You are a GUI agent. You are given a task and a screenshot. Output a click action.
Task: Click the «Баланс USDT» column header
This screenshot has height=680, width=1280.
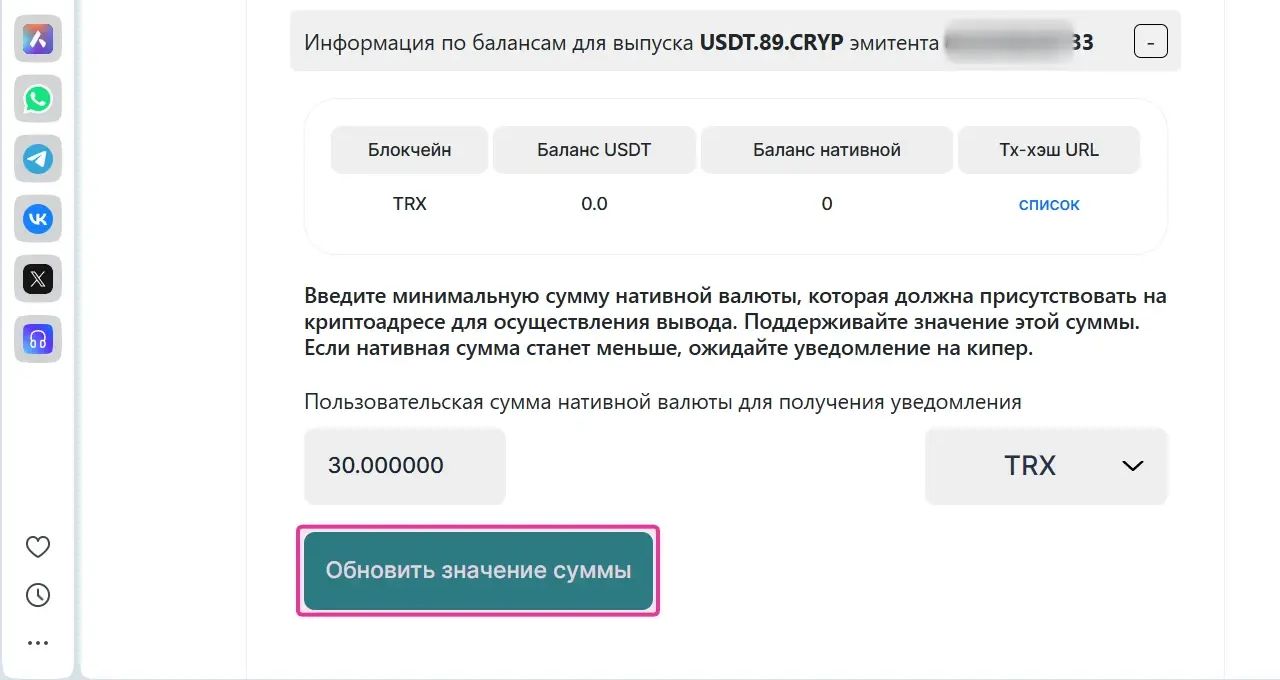(x=594, y=150)
